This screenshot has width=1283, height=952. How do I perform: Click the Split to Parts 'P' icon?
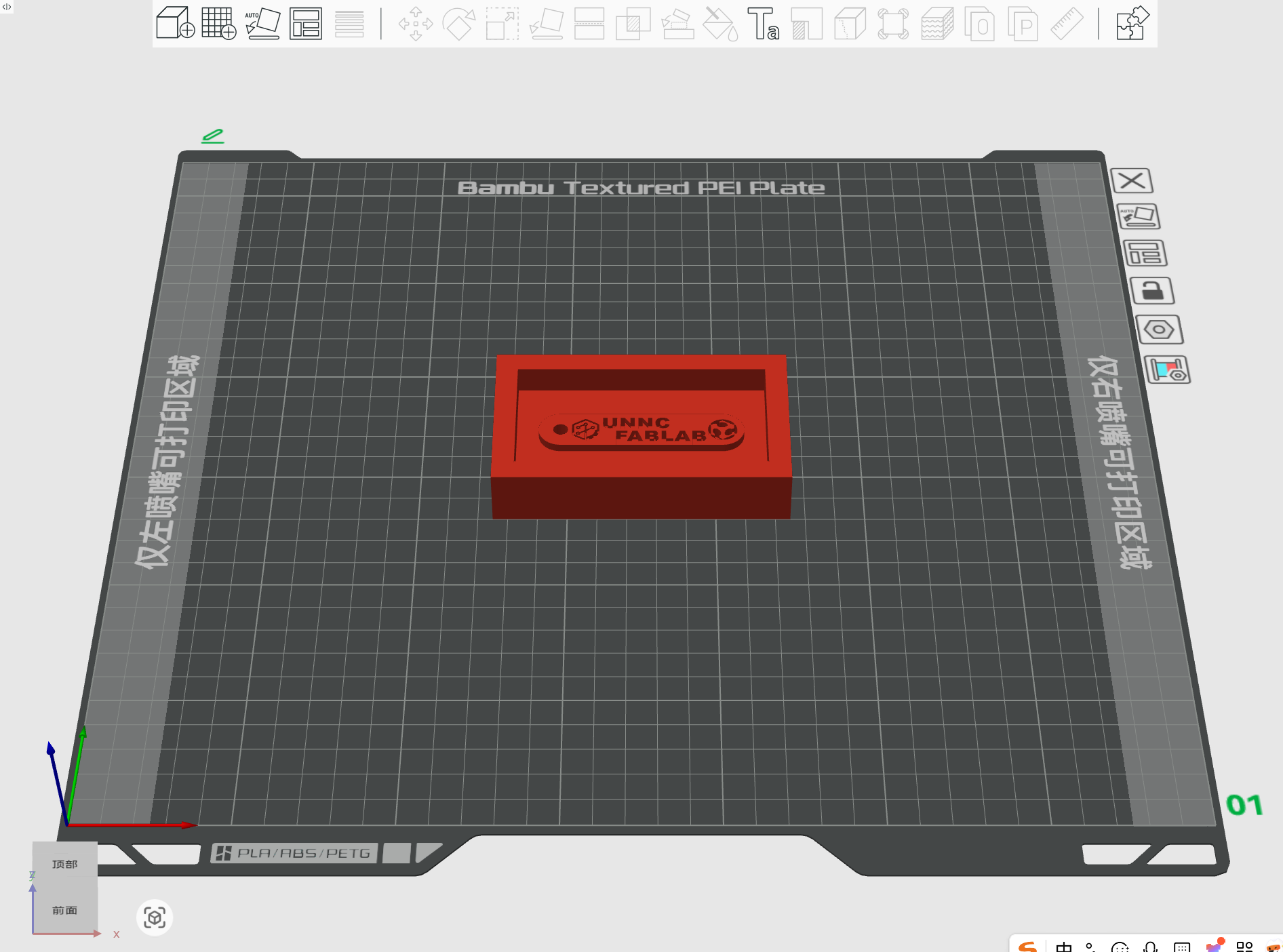click(1023, 24)
